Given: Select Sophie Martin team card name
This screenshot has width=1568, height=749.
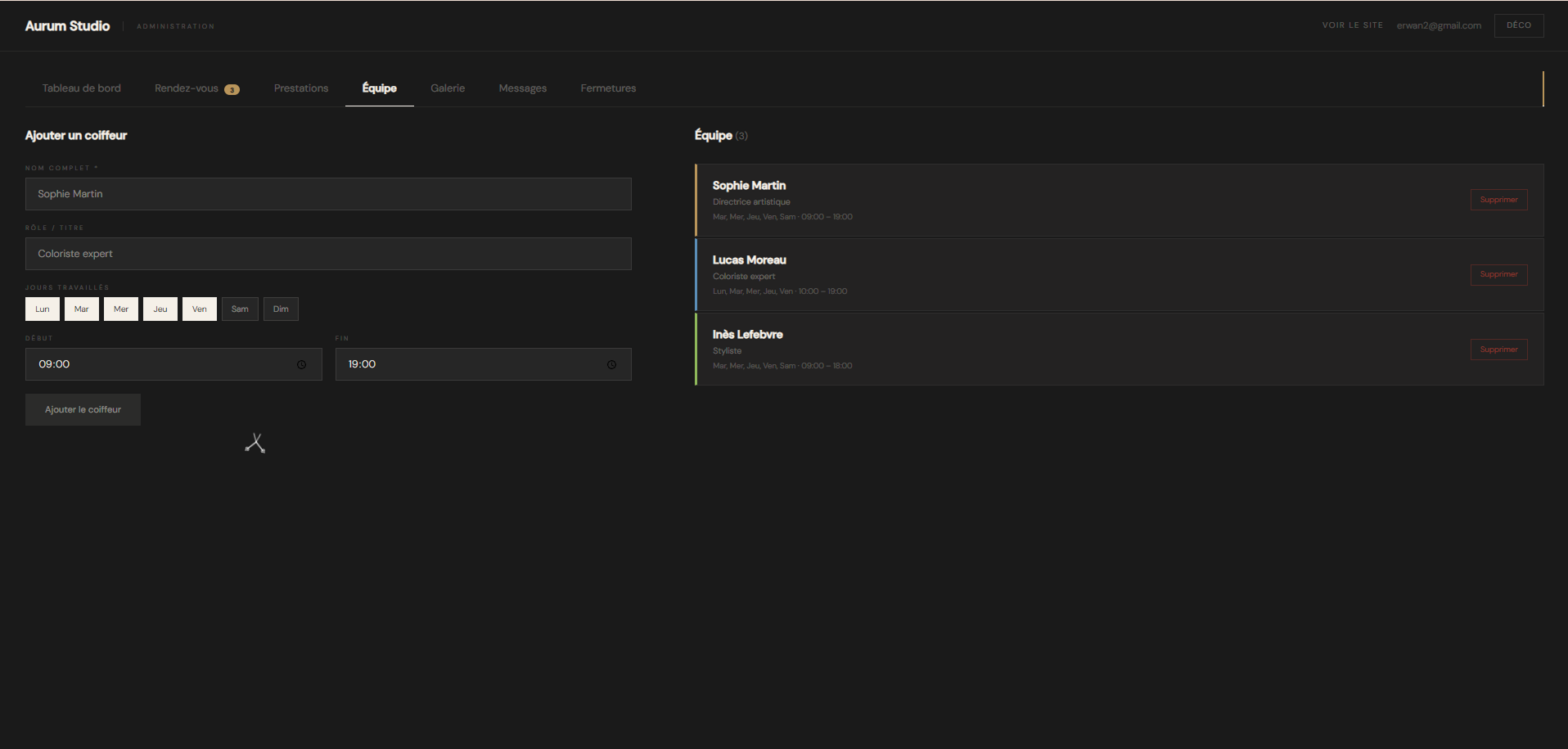Looking at the screenshot, I should (749, 186).
